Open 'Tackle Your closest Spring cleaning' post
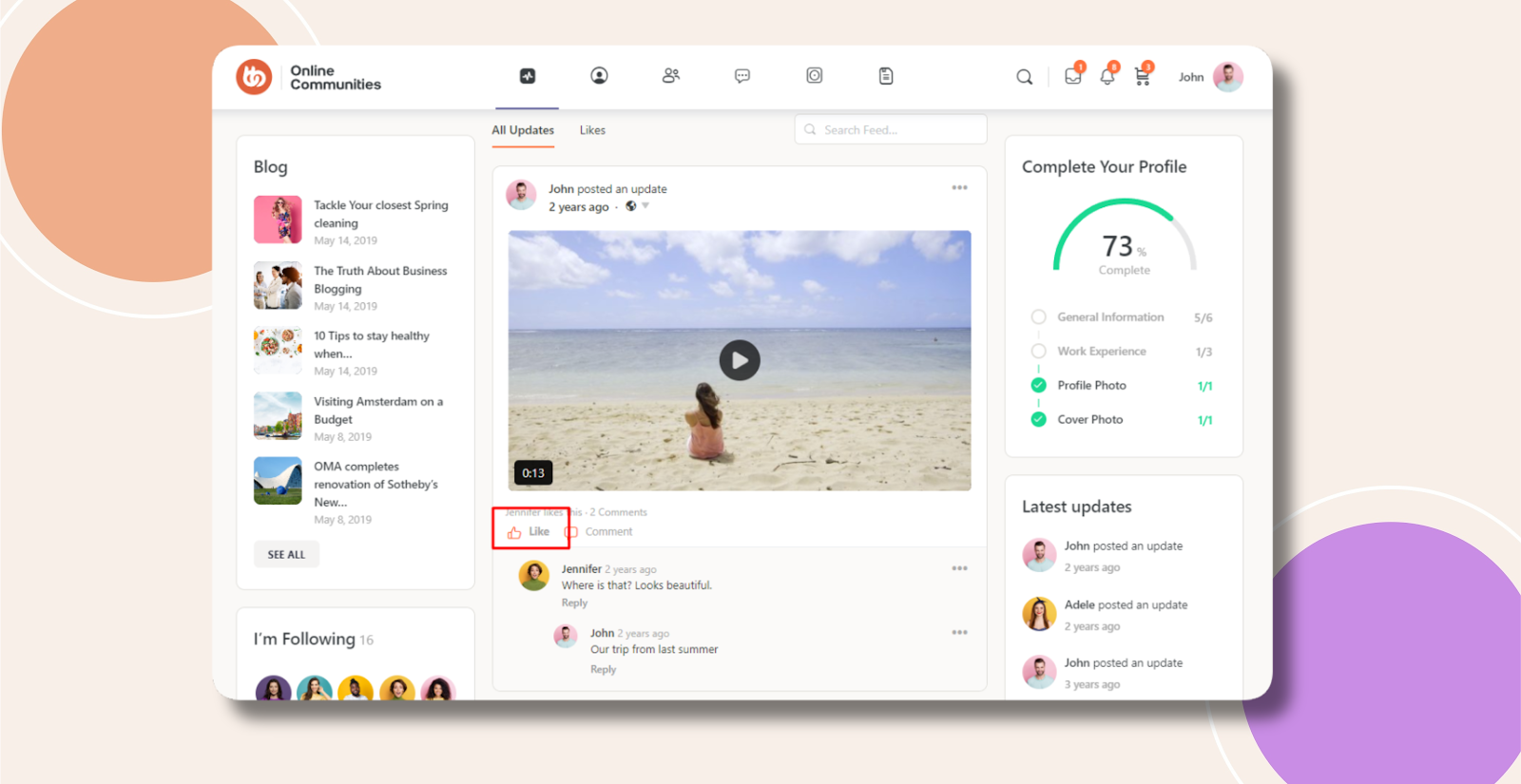The width and height of the screenshot is (1521, 784). [381, 214]
